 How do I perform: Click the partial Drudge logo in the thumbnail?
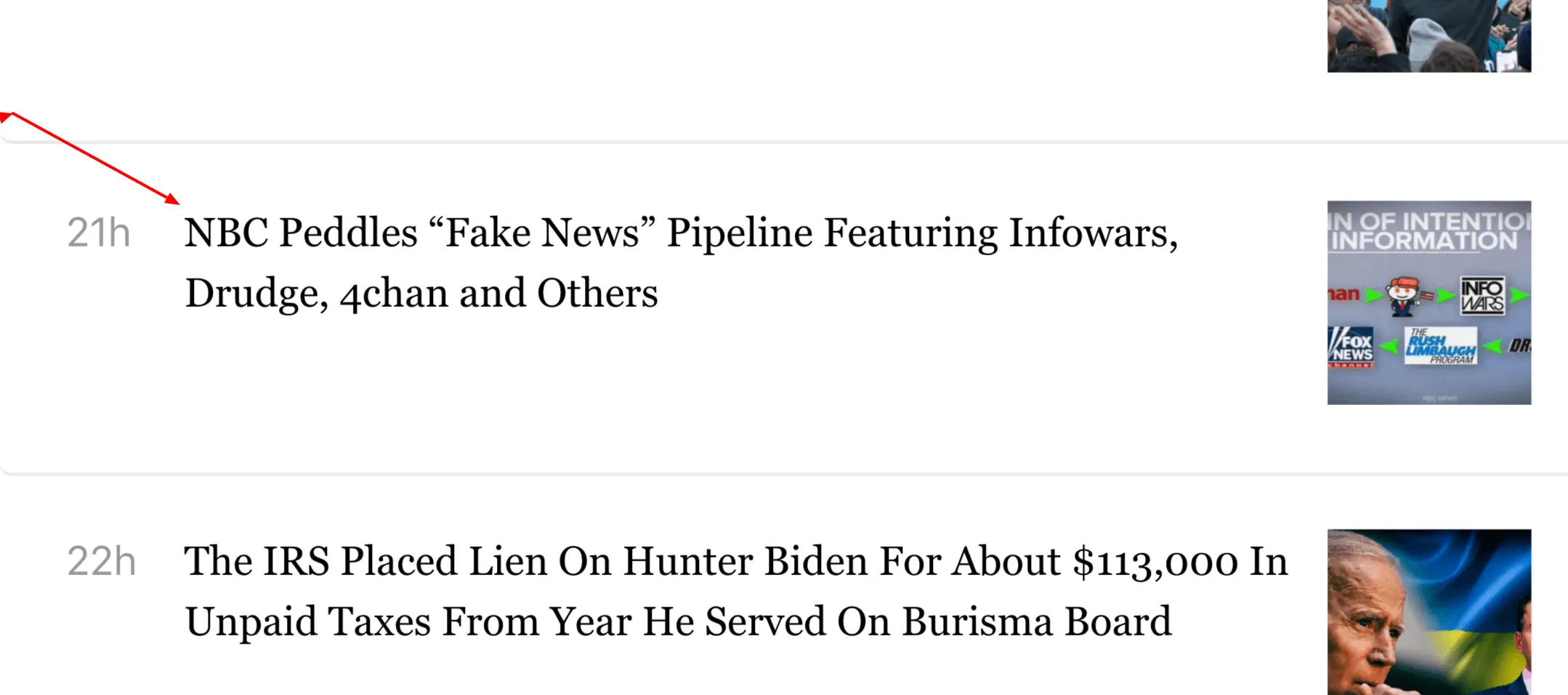(1520, 346)
